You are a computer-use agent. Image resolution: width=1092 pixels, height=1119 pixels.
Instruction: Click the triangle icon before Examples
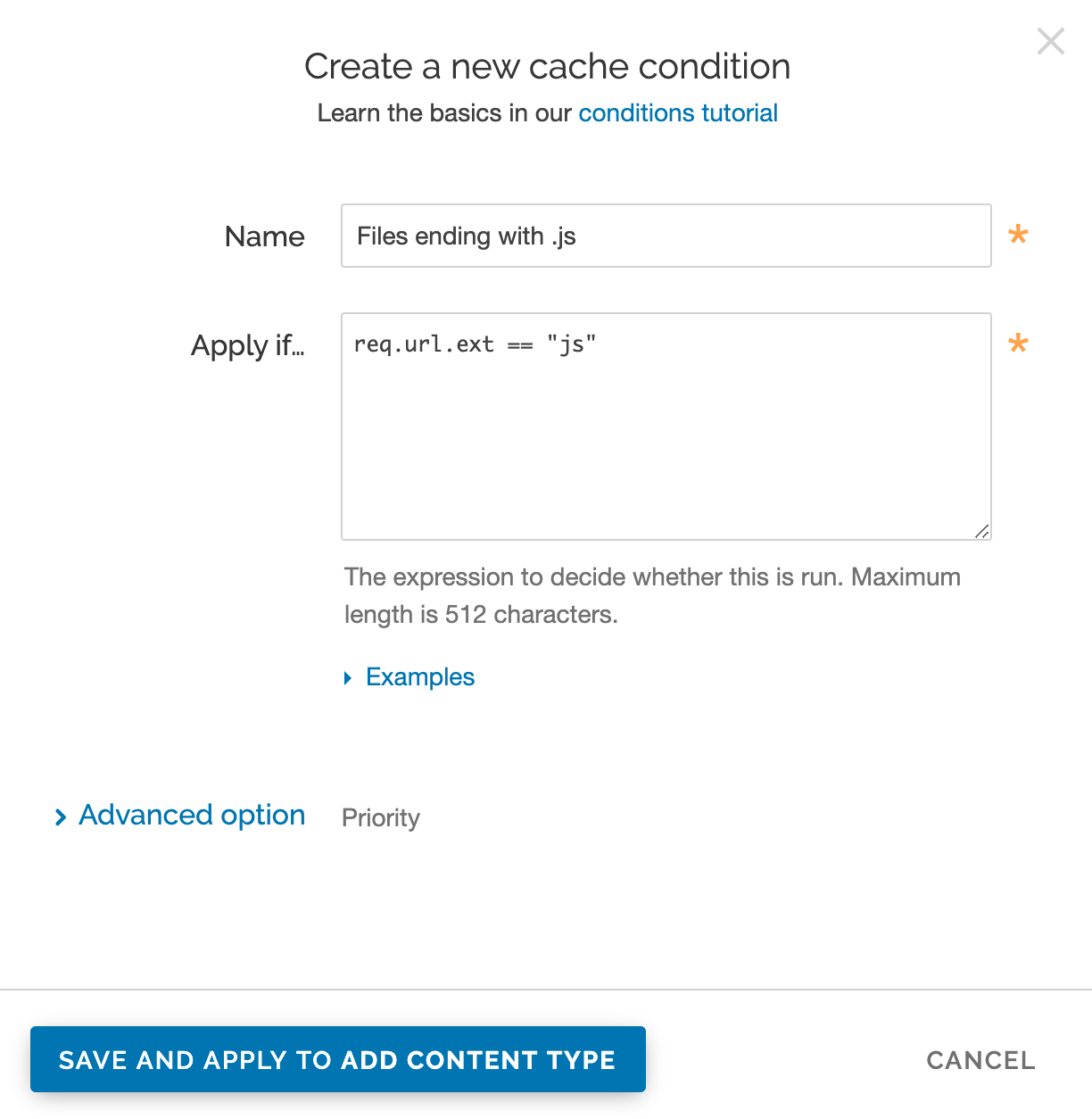click(348, 677)
